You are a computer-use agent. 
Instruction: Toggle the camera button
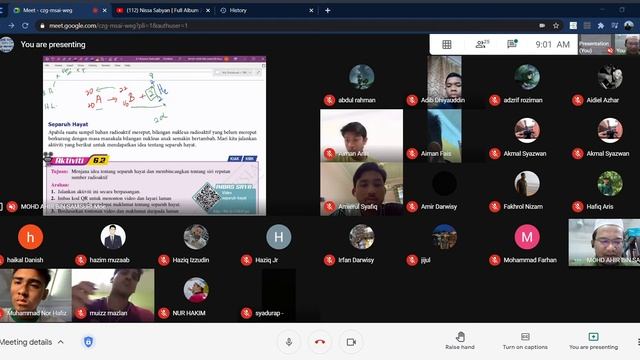(x=351, y=342)
